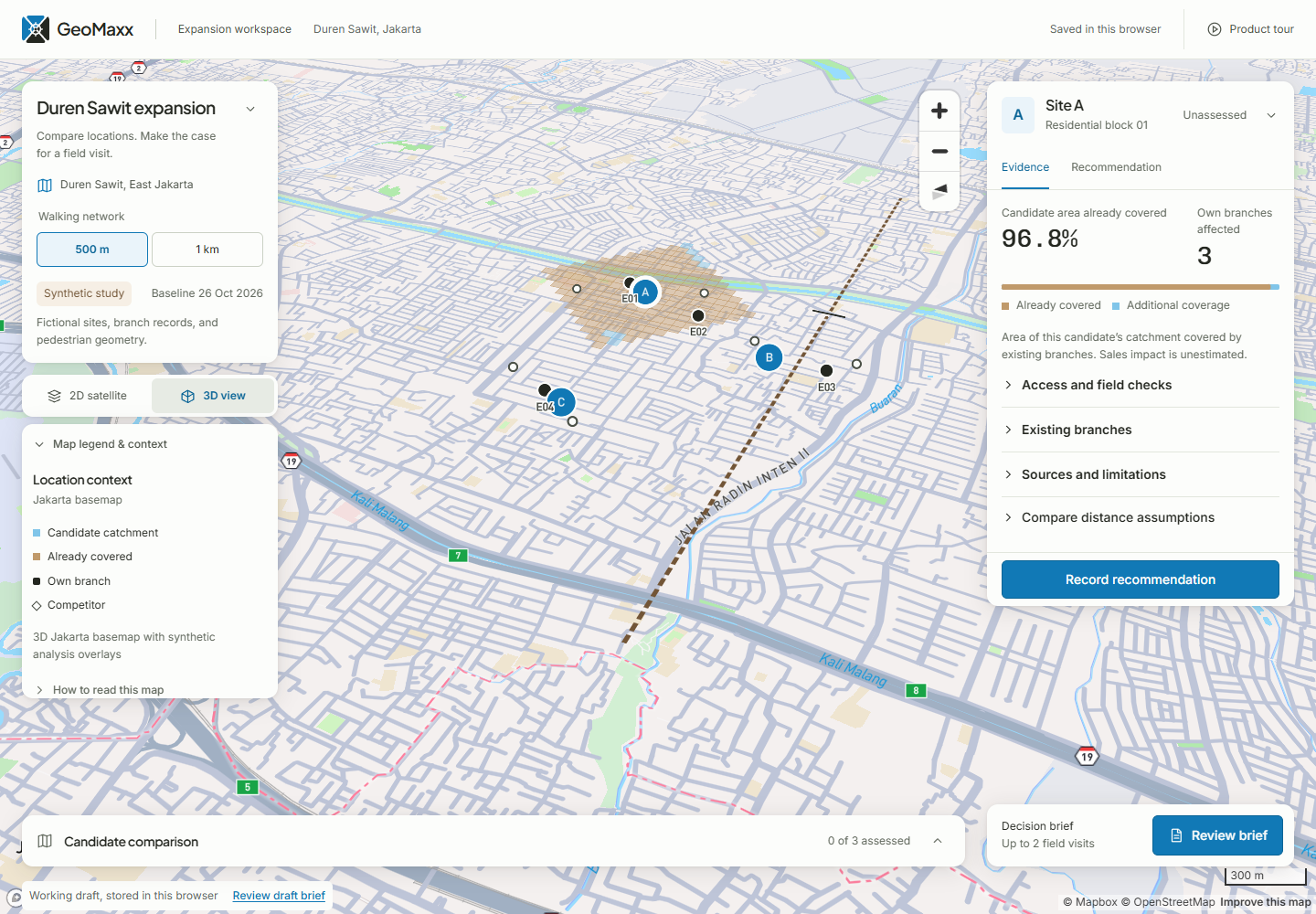Switch to 3D view
This screenshot has width=1316, height=914.
click(x=213, y=396)
